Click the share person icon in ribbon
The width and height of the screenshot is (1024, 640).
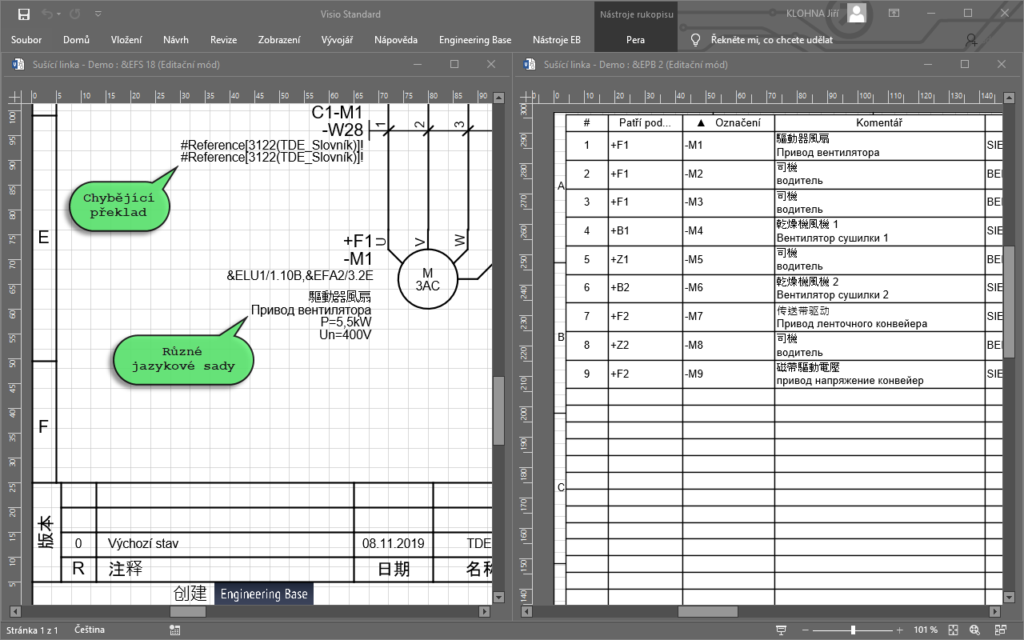[971, 40]
